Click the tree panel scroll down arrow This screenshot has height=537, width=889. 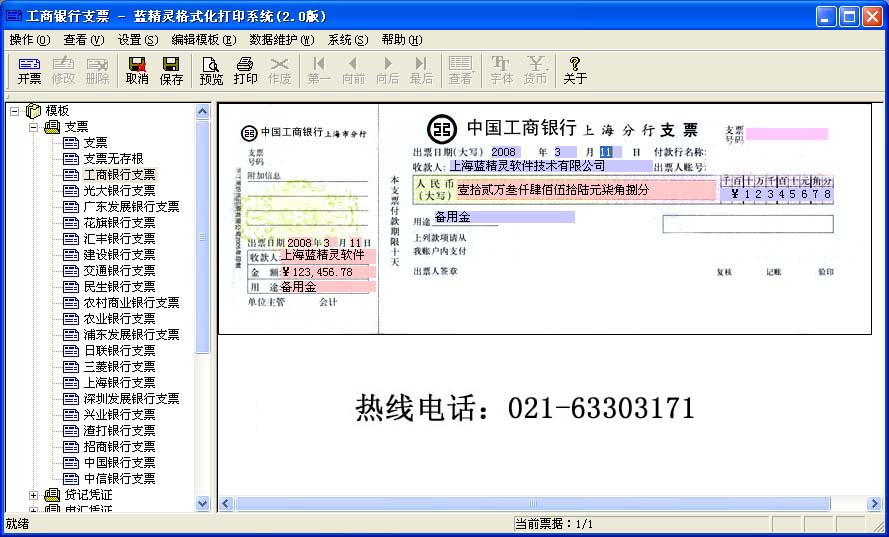(202, 503)
